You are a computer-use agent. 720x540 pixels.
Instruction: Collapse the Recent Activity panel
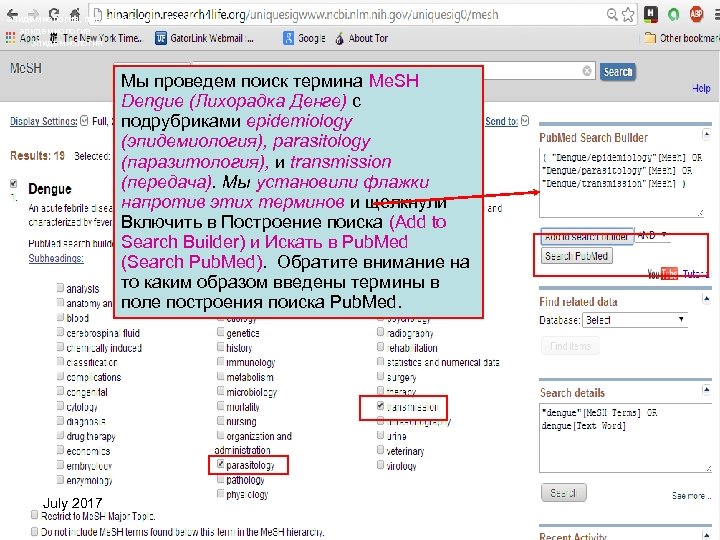pos(706,534)
